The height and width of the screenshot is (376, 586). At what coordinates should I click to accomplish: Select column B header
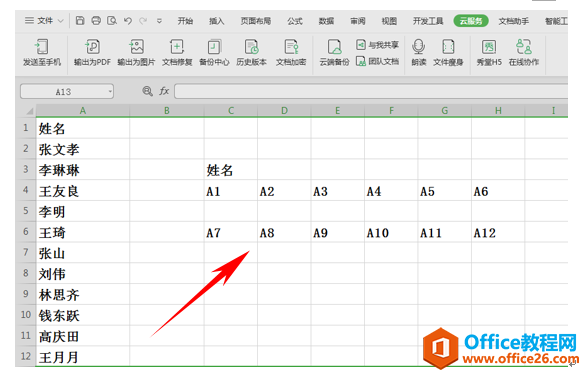pyautogui.click(x=167, y=111)
